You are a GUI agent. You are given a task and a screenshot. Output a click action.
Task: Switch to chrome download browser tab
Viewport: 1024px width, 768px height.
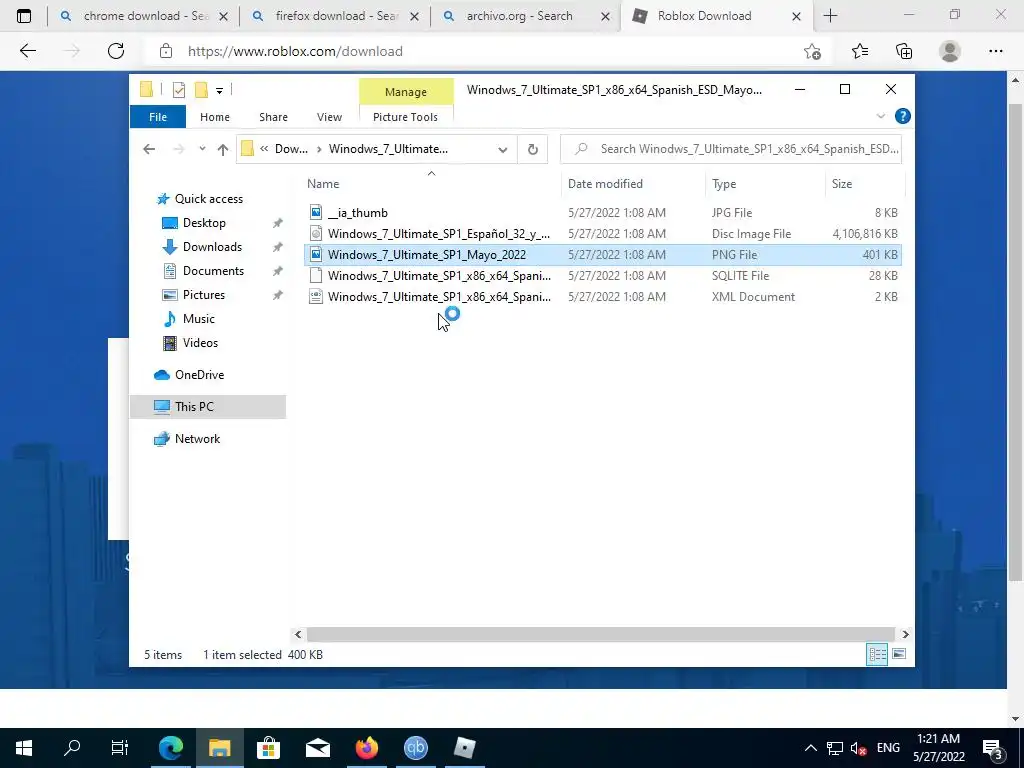coord(144,16)
